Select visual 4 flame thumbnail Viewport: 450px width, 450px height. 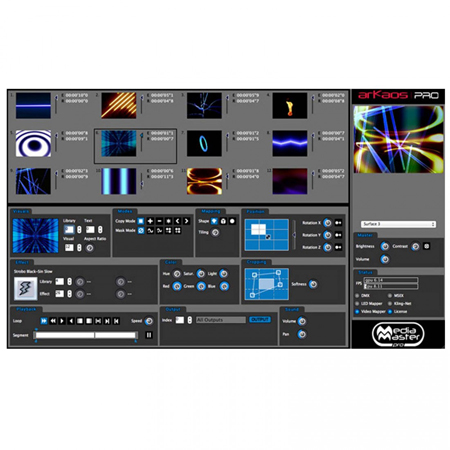point(290,106)
